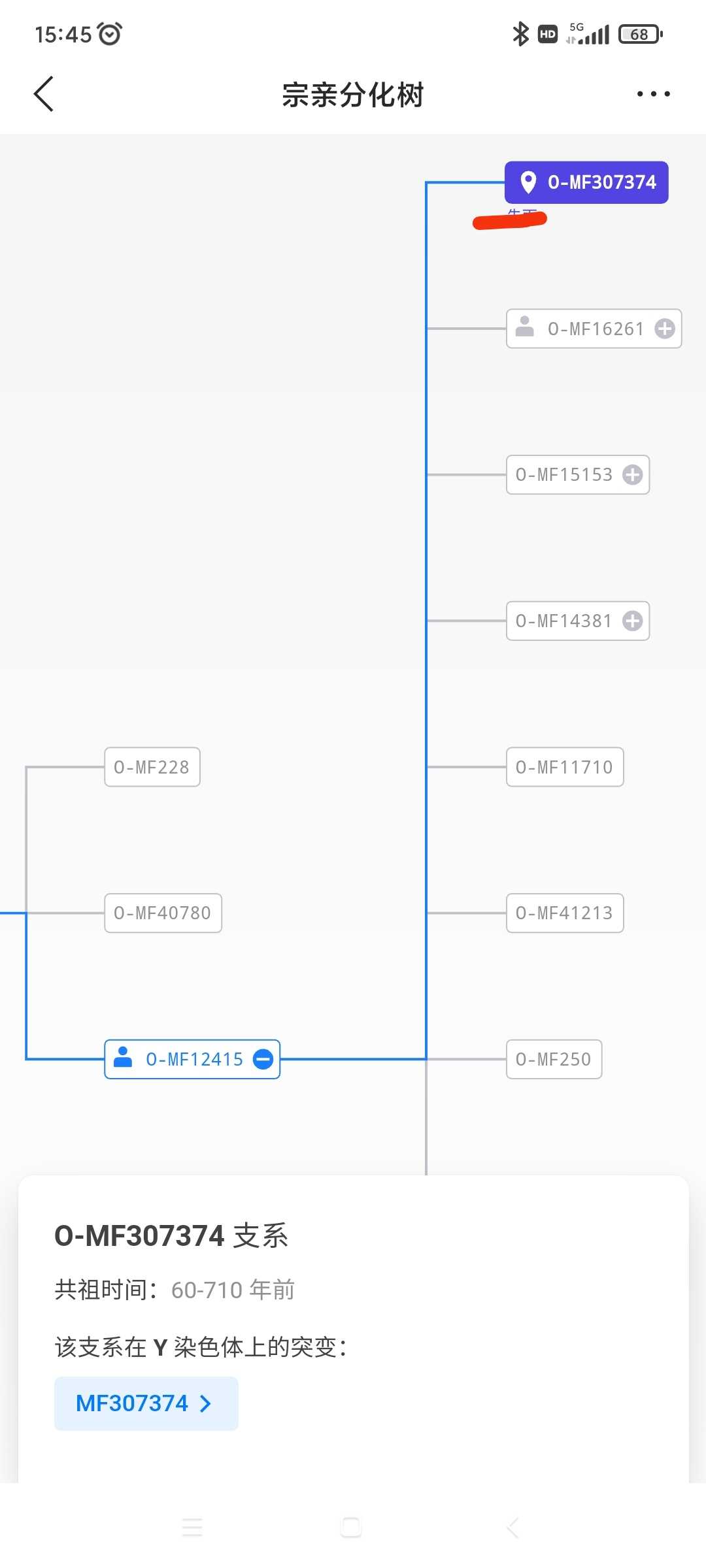Collapse the O-MF12415 branch with minus
This screenshot has width=706, height=1568.
[263, 1059]
